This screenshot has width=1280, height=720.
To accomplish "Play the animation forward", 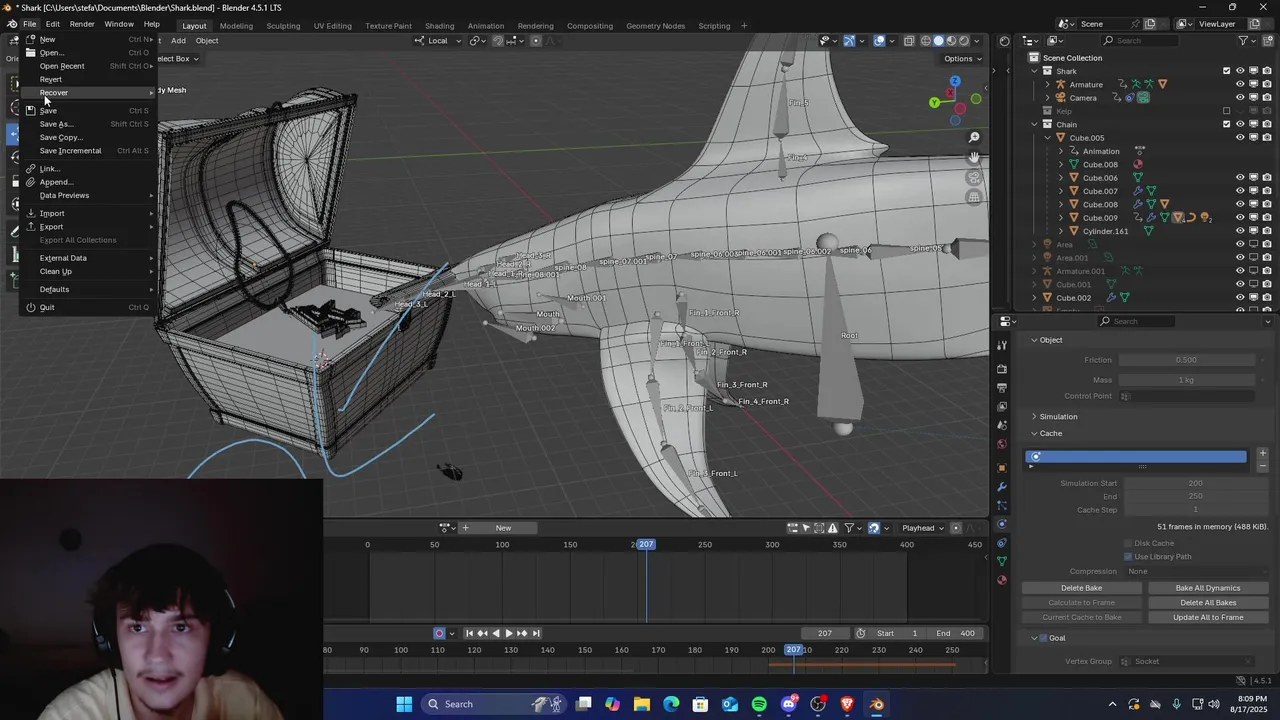I will [509, 633].
